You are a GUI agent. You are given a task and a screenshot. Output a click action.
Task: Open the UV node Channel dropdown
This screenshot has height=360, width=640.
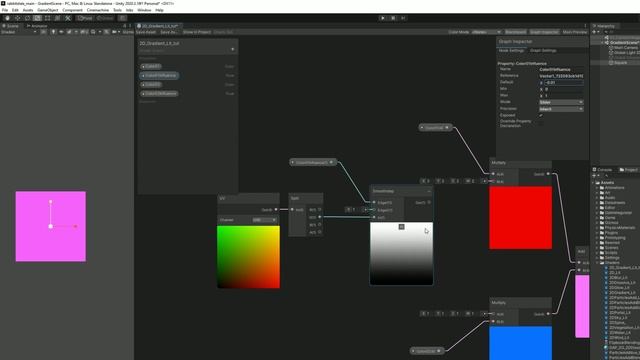click(264, 220)
